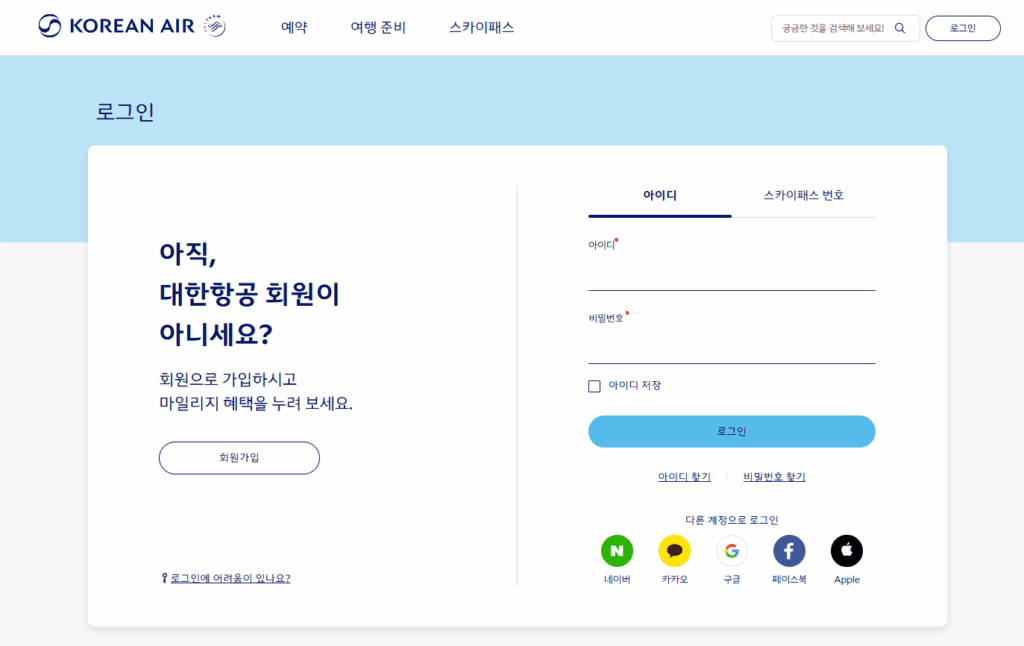Screen dimensions: 1024x646
Task: Open the 스카이패스 menu
Action: [x=481, y=27]
